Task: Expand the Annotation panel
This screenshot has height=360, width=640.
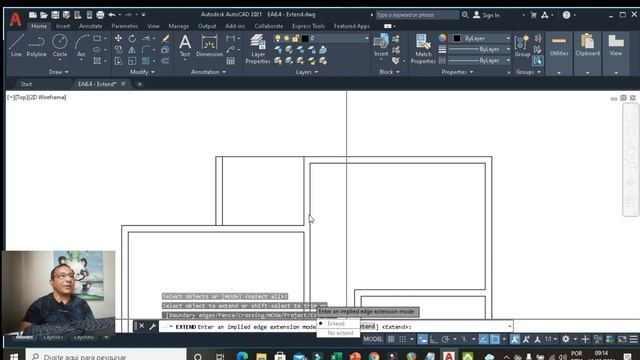Action: pos(209,72)
